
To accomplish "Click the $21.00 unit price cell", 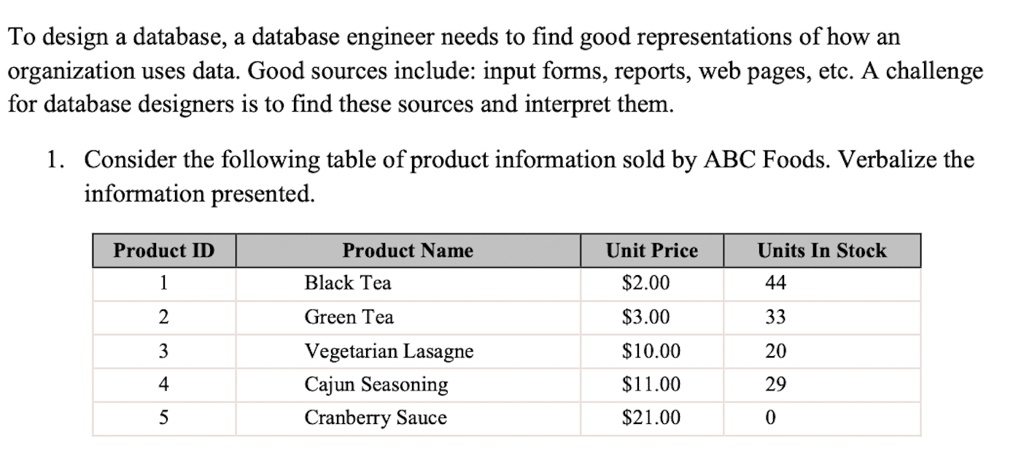I will 652,418.
